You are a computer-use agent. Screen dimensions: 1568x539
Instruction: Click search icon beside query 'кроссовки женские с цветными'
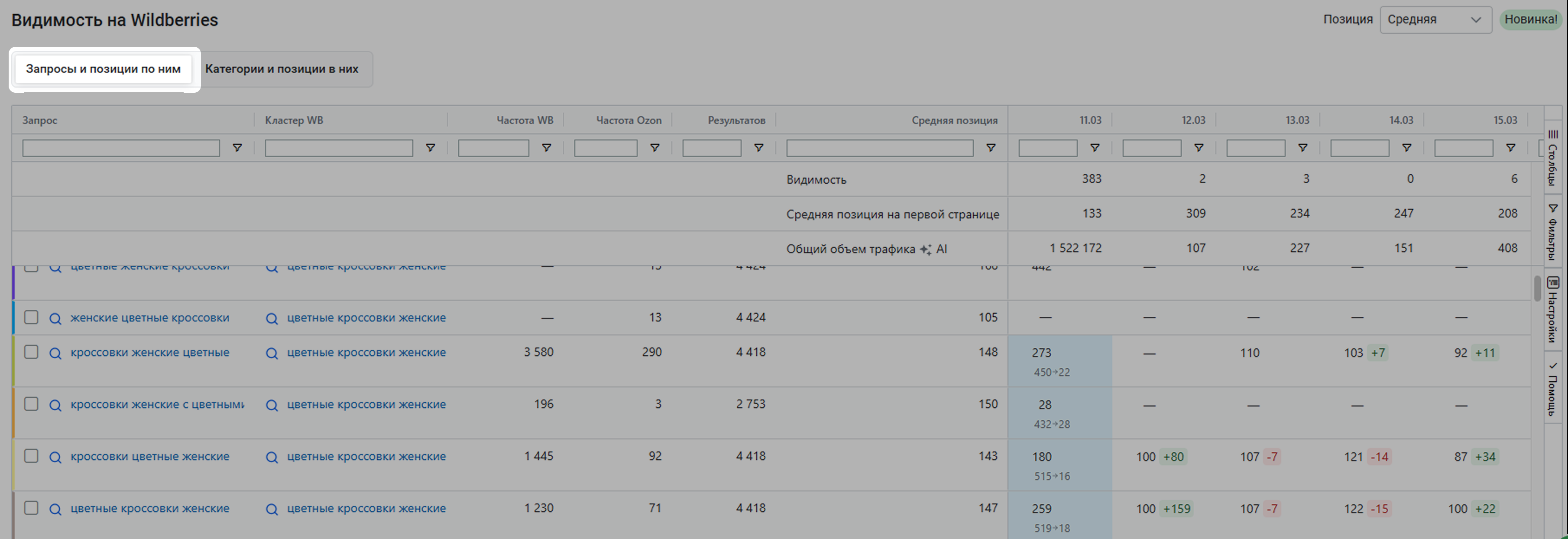pos(55,405)
